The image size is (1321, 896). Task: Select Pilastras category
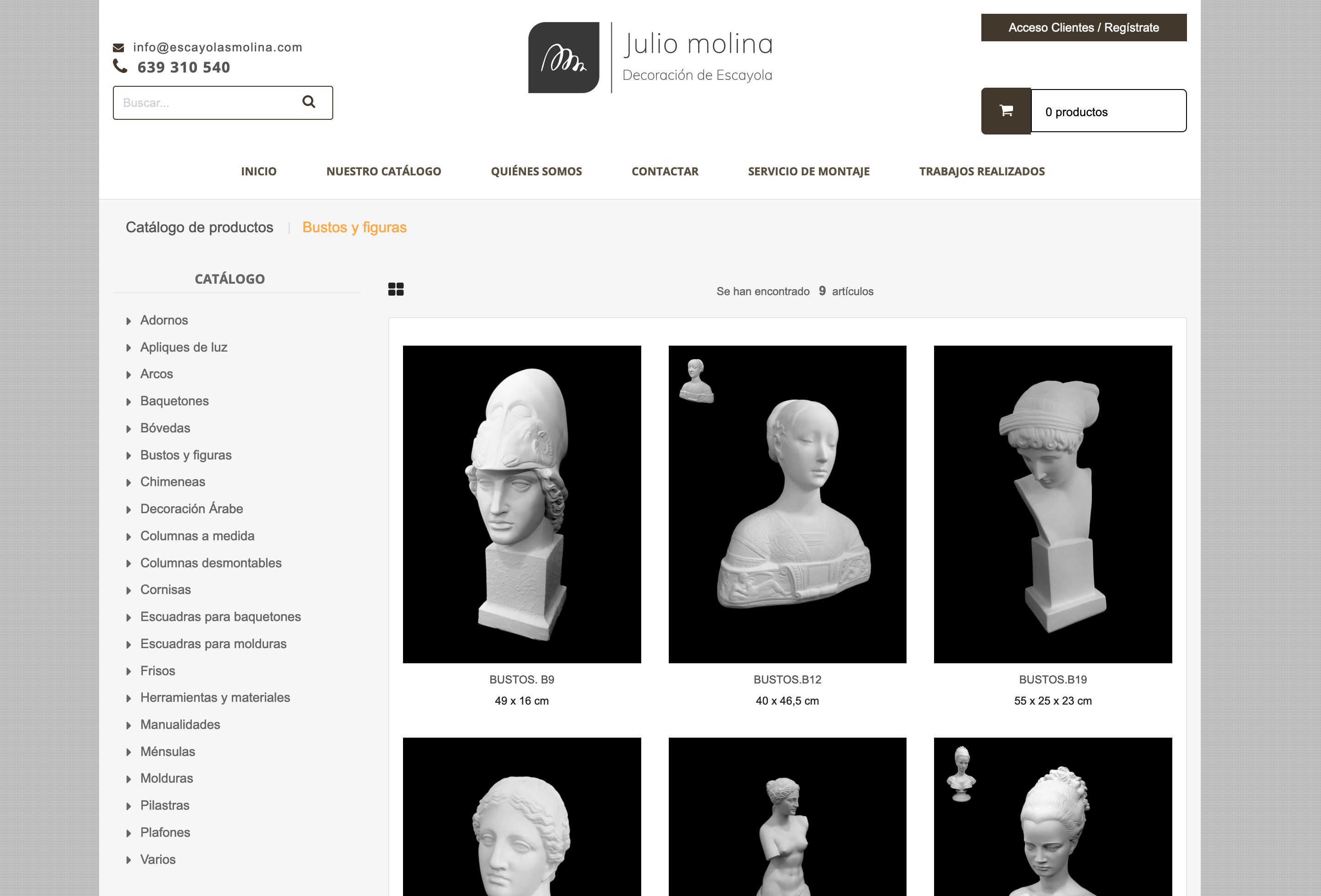pos(165,805)
